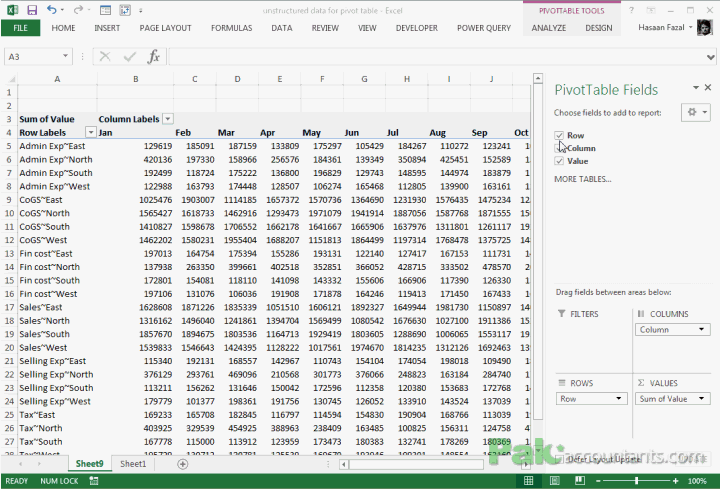Open the Column Labels filter dropdown

(x=168, y=119)
